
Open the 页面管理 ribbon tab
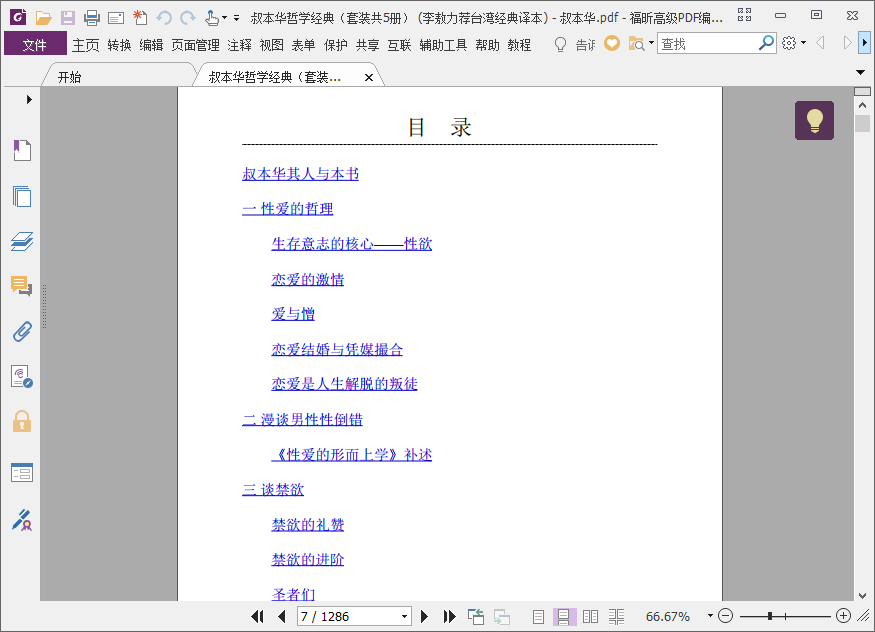[x=195, y=45]
